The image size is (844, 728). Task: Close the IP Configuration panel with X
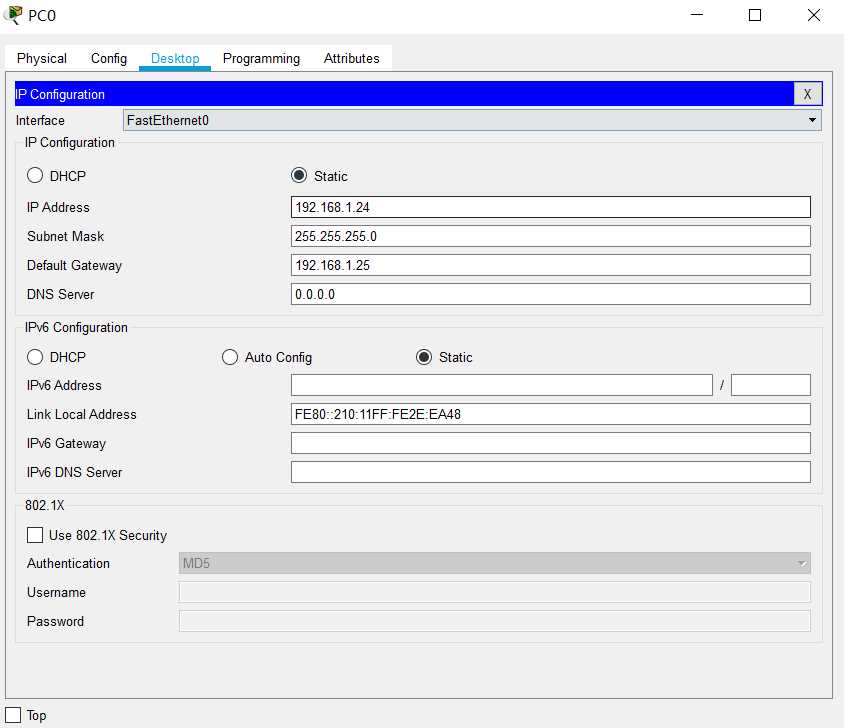coord(807,94)
